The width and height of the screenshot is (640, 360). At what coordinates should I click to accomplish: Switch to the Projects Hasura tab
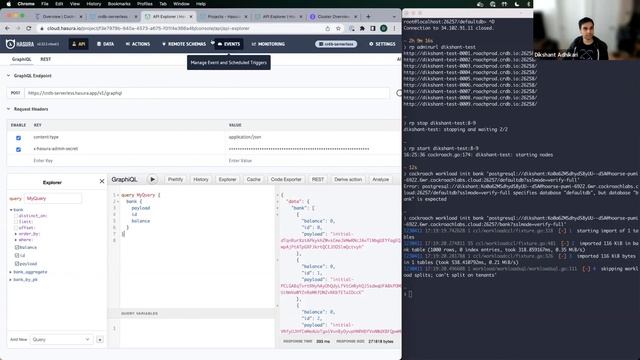tap(224, 17)
